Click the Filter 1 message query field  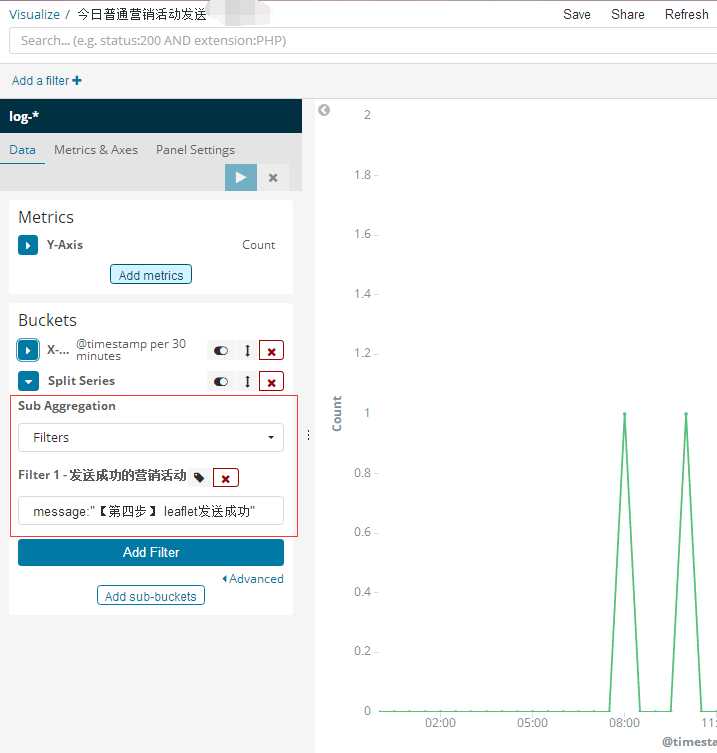[x=151, y=511]
